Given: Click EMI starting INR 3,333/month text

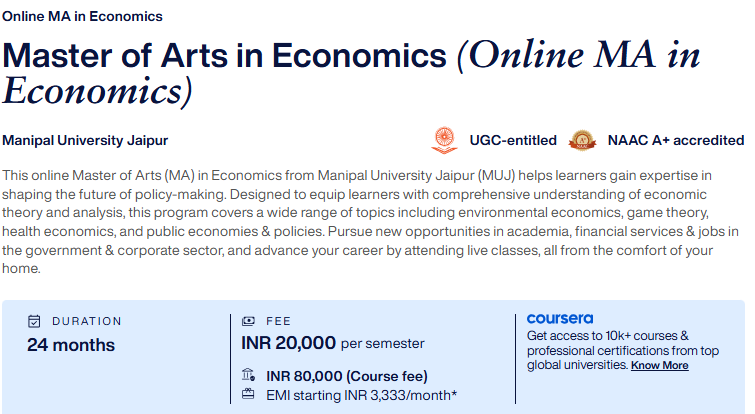Looking at the screenshot, I should point(362,395).
